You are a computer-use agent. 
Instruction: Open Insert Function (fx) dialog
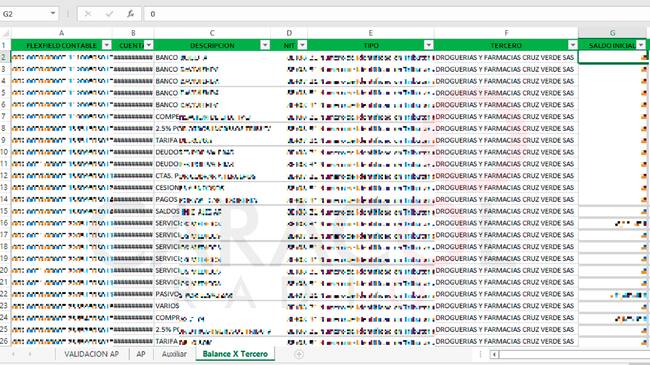130,14
